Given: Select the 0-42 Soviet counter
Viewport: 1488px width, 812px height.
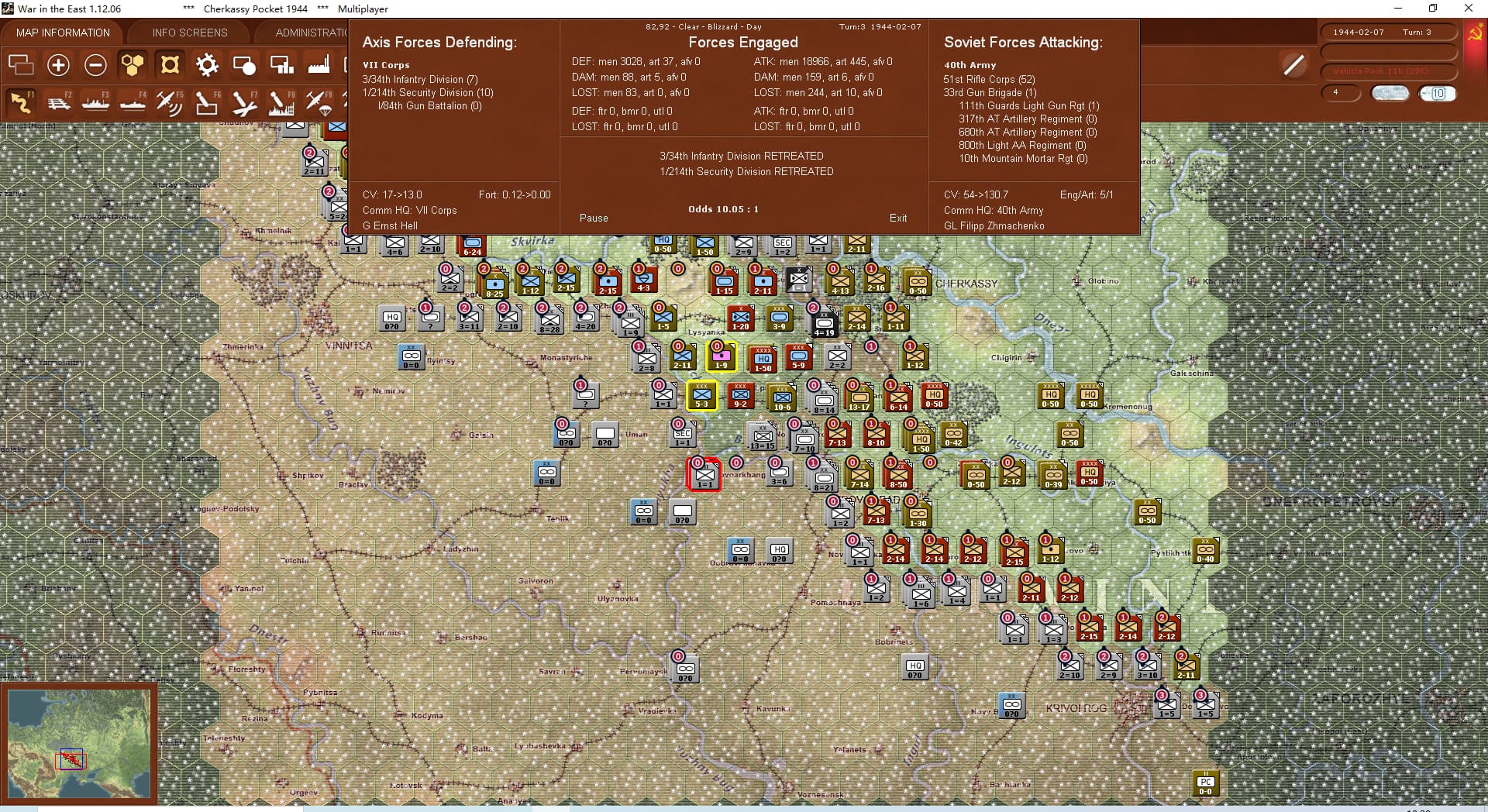Looking at the screenshot, I should 954,434.
